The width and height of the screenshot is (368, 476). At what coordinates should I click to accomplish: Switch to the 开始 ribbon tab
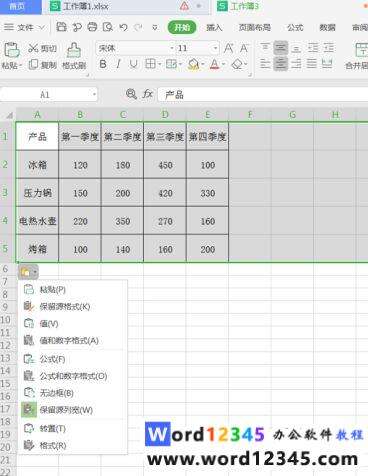(x=182, y=27)
